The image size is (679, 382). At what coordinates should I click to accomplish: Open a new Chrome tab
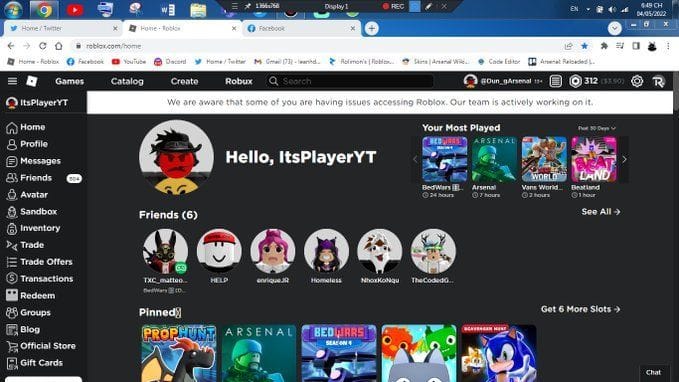pyautogui.click(x=371, y=29)
